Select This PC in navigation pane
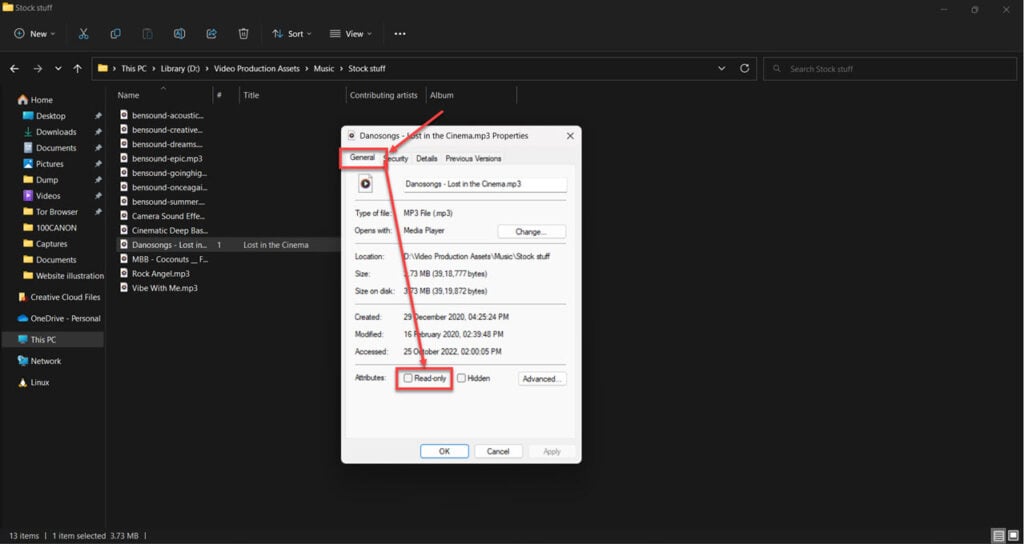 (52, 340)
